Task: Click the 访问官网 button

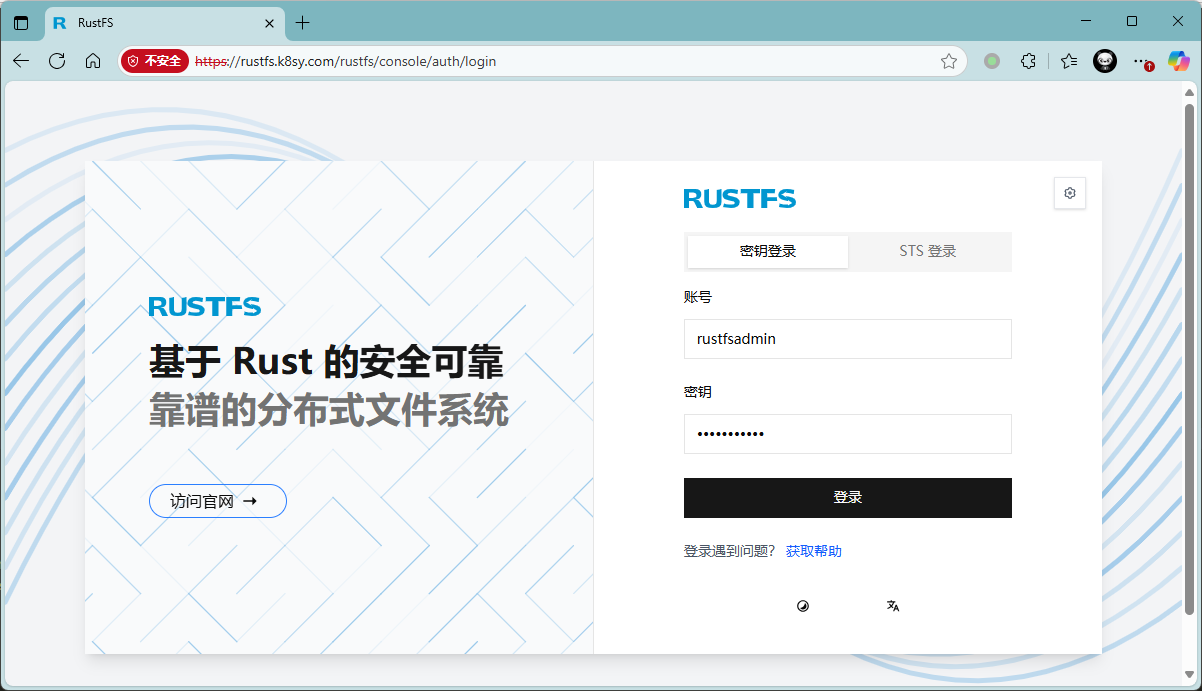Action: tap(218, 501)
